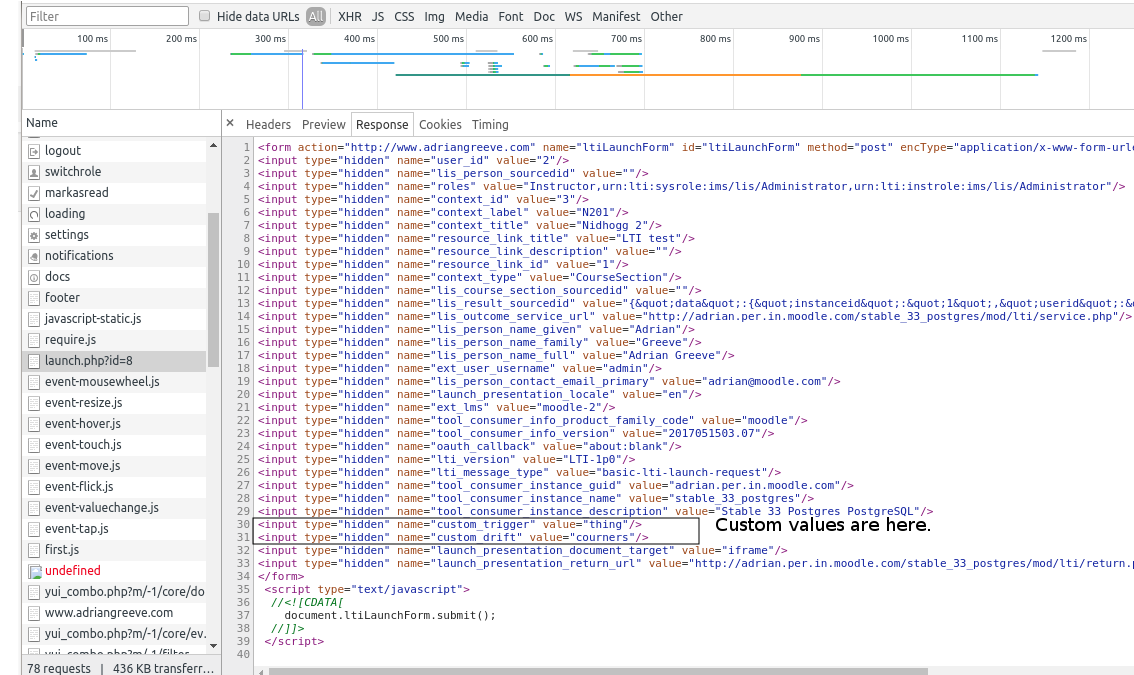
Task: Click the spinner icon beside loading
Action: [x=33, y=214]
